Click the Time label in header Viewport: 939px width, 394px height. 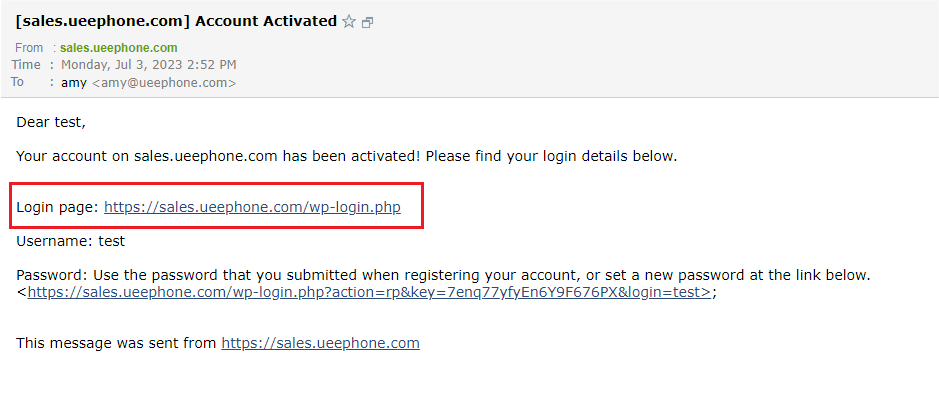point(26,65)
